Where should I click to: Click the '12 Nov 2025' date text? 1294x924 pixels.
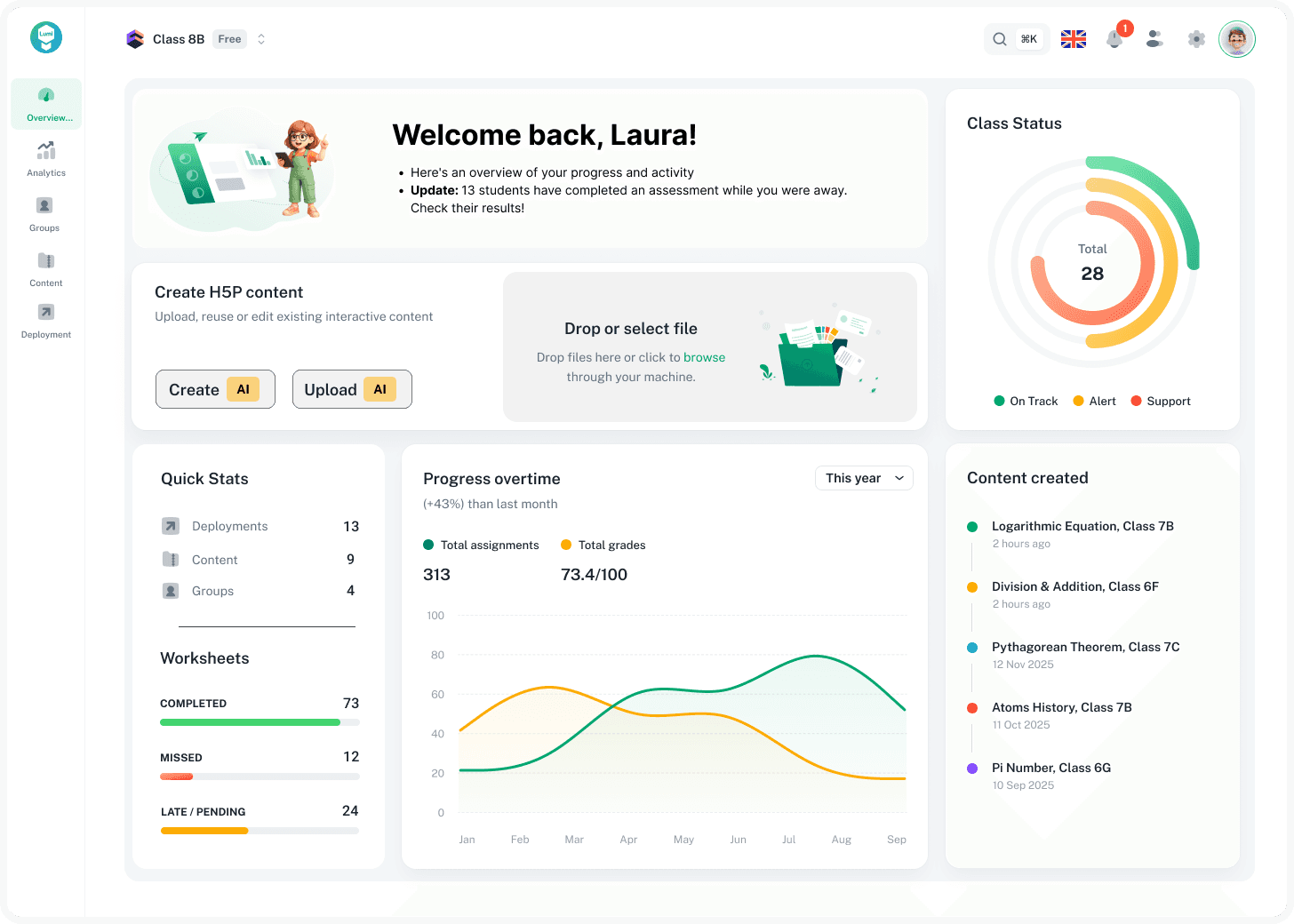(x=1023, y=665)
